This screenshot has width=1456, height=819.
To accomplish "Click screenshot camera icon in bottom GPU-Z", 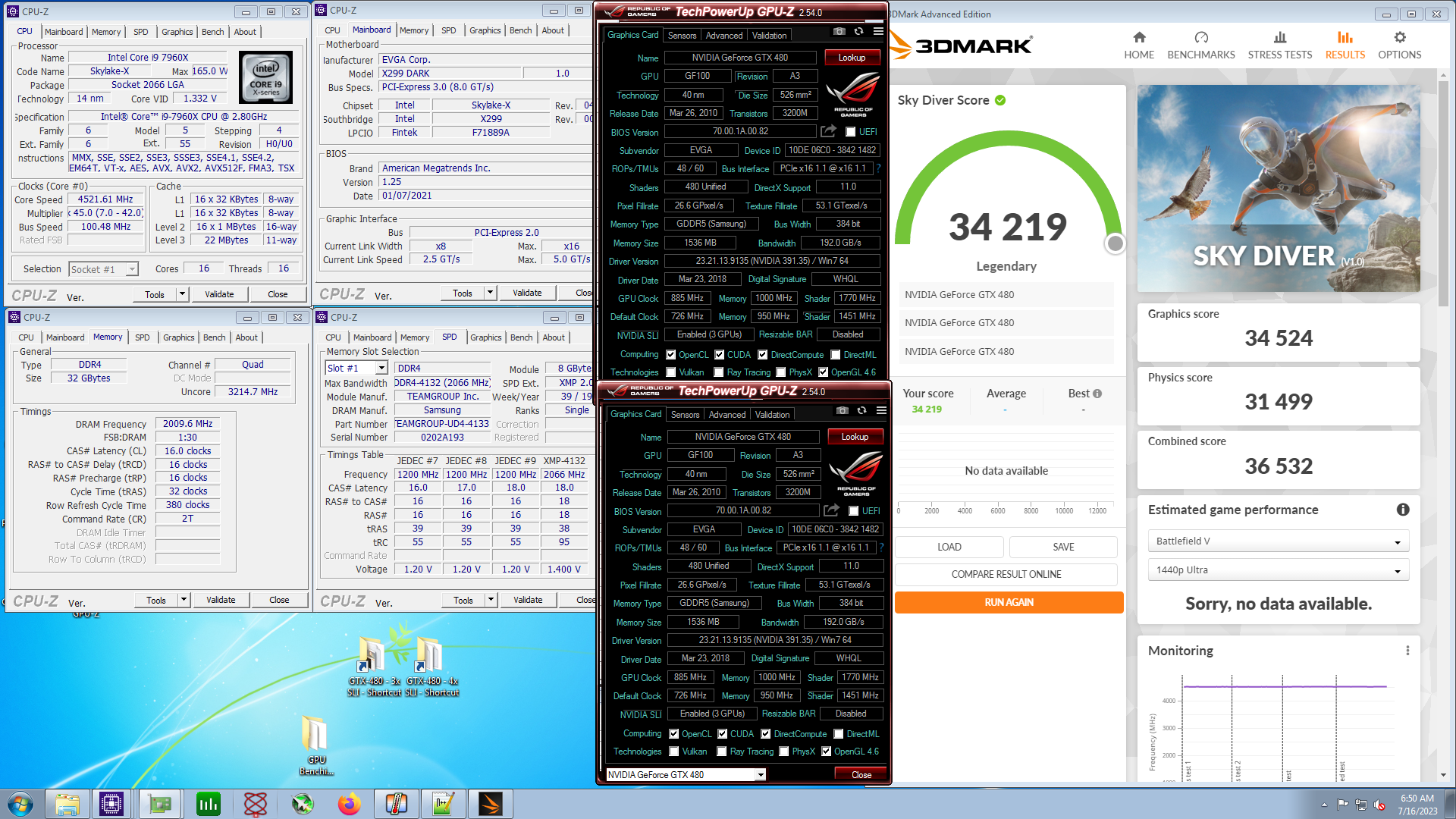I will click(x=842, y=410).
